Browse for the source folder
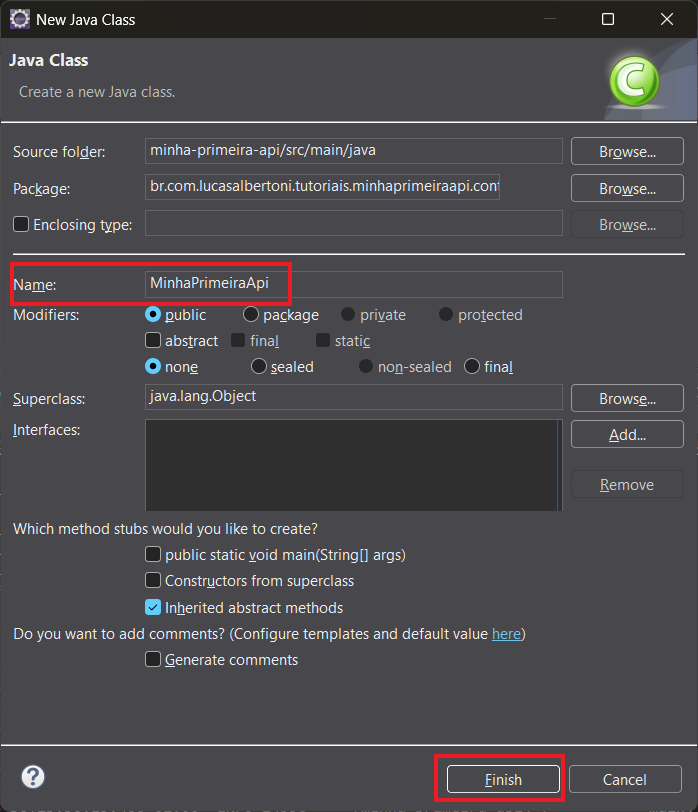The image size is (698, 812). tap(627, 152)
